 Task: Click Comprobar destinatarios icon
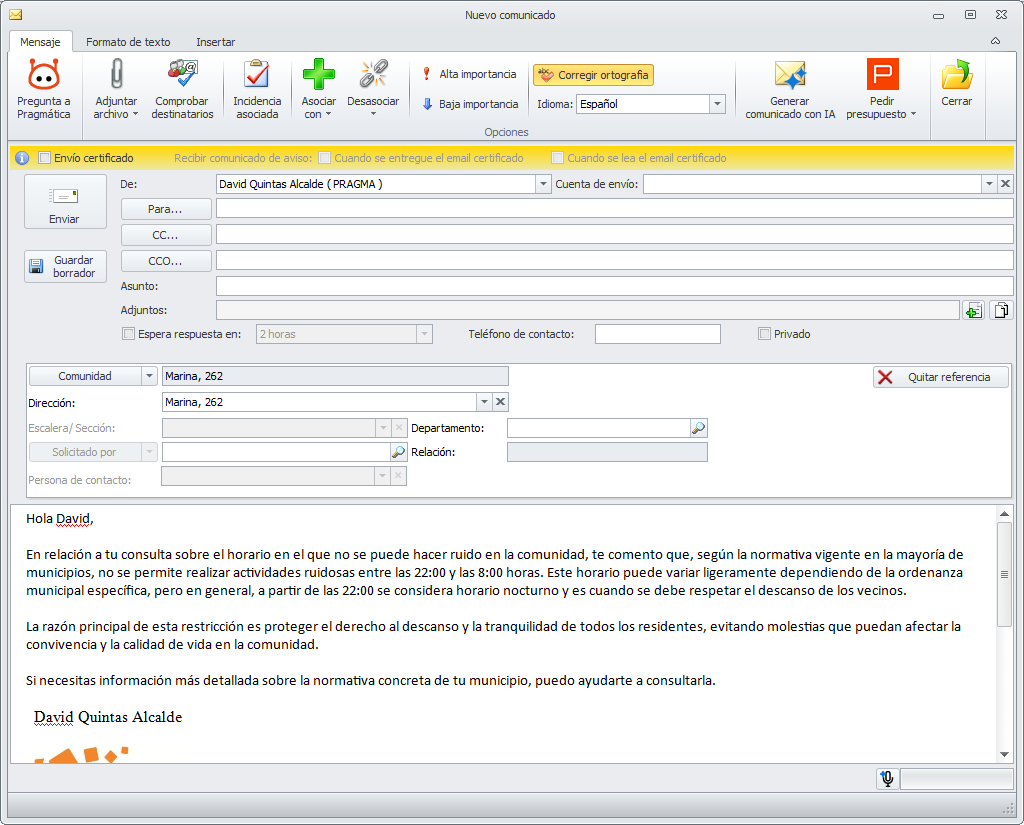[182, 76]
